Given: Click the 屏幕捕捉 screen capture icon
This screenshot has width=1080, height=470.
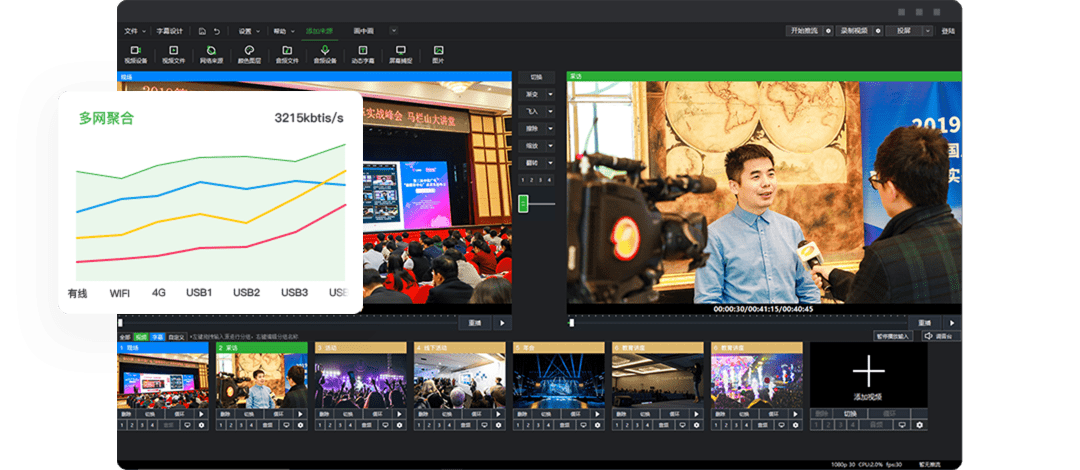Looking at the screenshot, I should pos(400,52).
